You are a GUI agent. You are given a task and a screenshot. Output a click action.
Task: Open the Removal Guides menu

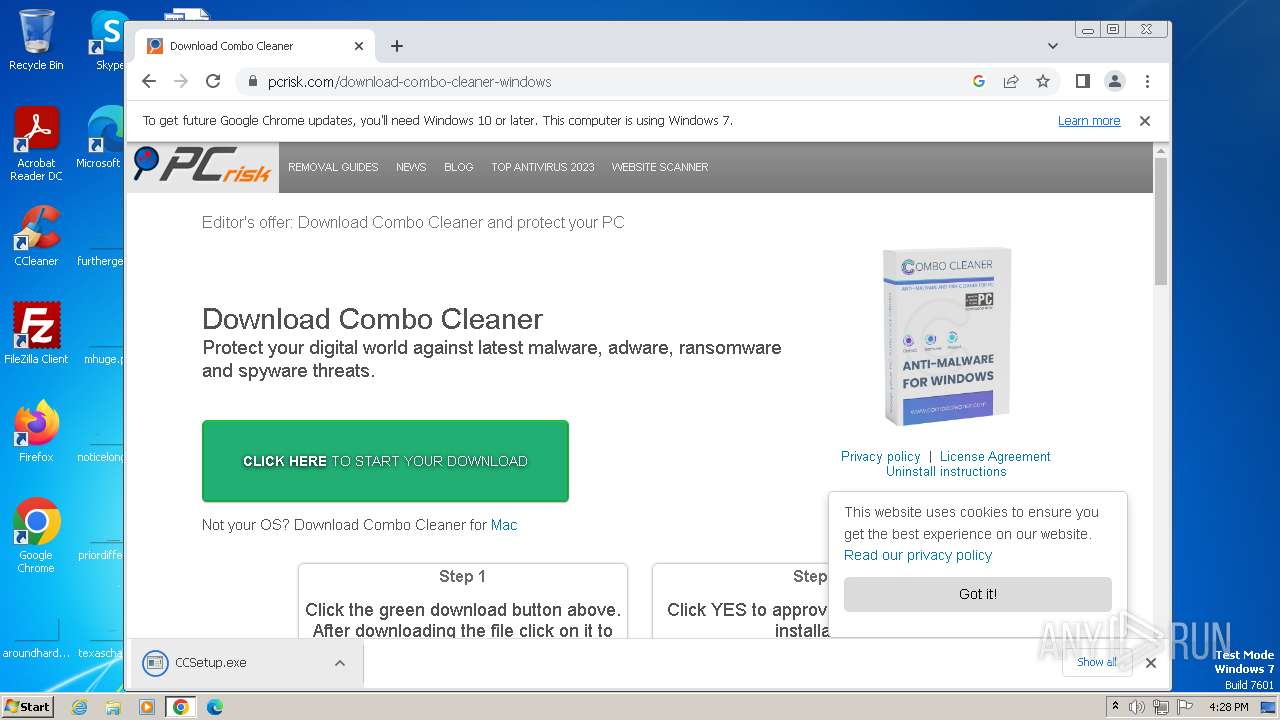click(x=333, y=167)
